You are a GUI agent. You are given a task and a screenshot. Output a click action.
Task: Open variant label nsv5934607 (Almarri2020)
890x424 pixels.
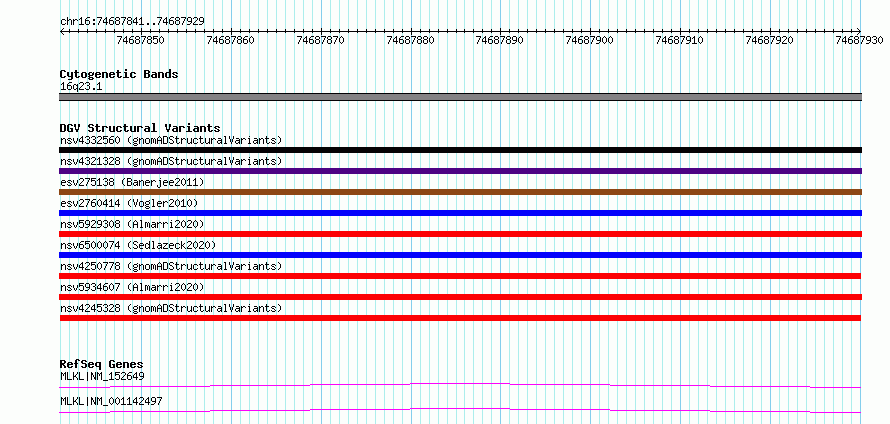pyautogui.click(x=132, y=287)
